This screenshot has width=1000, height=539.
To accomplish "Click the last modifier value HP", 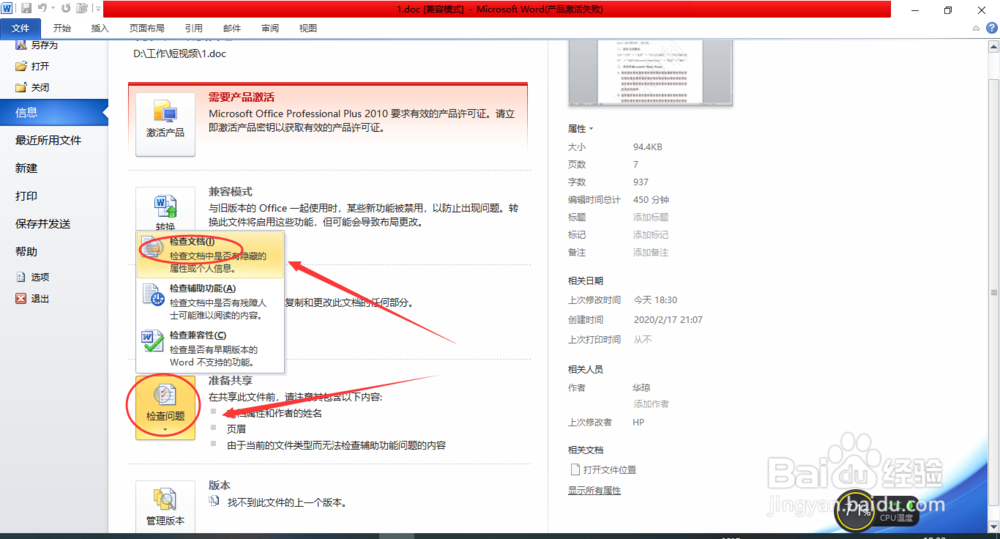I will pos(638,422).
